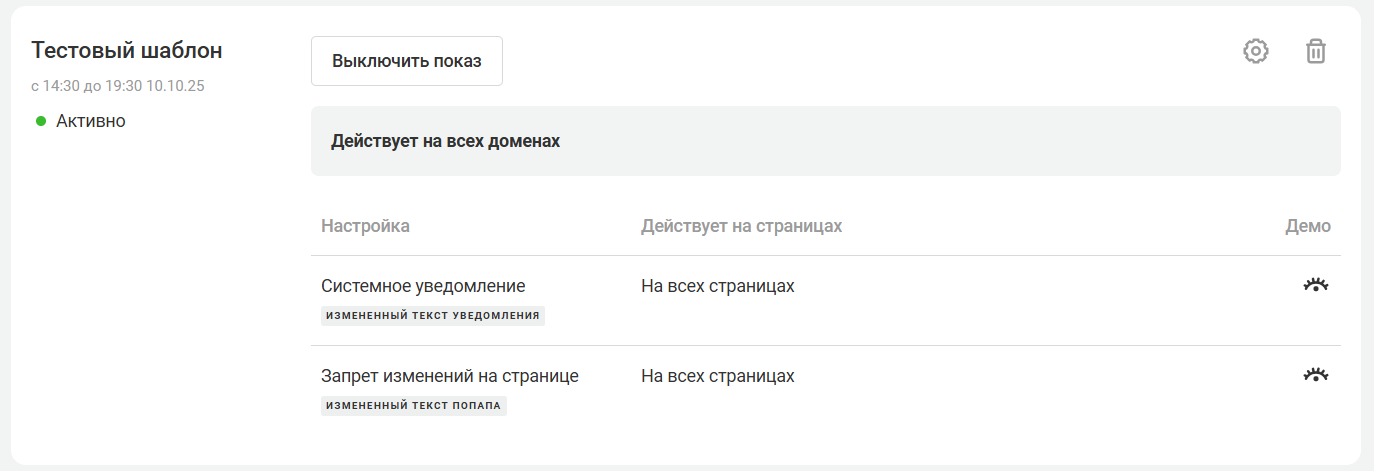Click the 10.10.25 date text

[176, 86]
